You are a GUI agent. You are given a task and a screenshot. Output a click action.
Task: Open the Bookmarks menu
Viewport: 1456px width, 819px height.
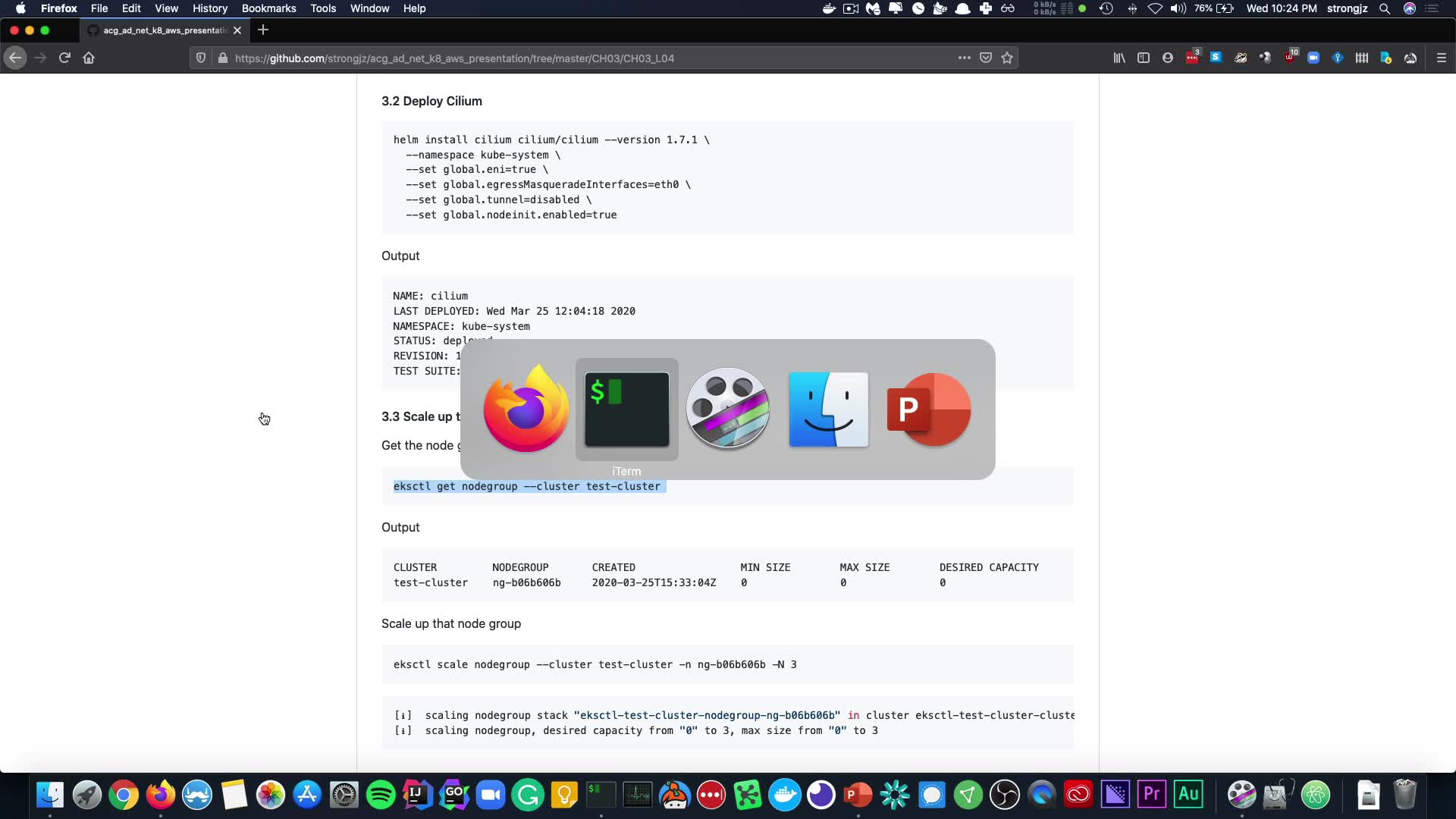point(268,8)
